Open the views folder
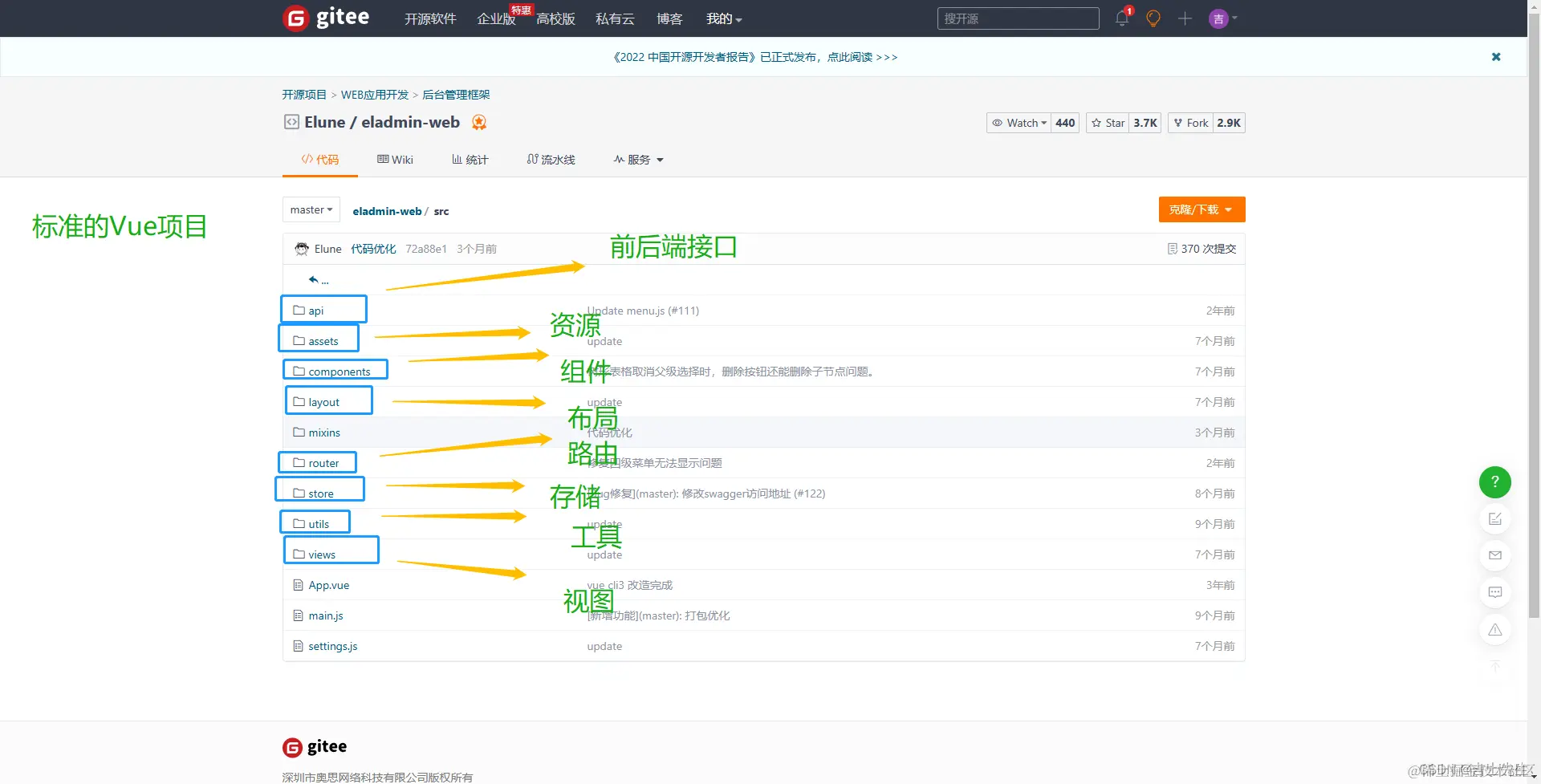 click(x=322, y=554)
